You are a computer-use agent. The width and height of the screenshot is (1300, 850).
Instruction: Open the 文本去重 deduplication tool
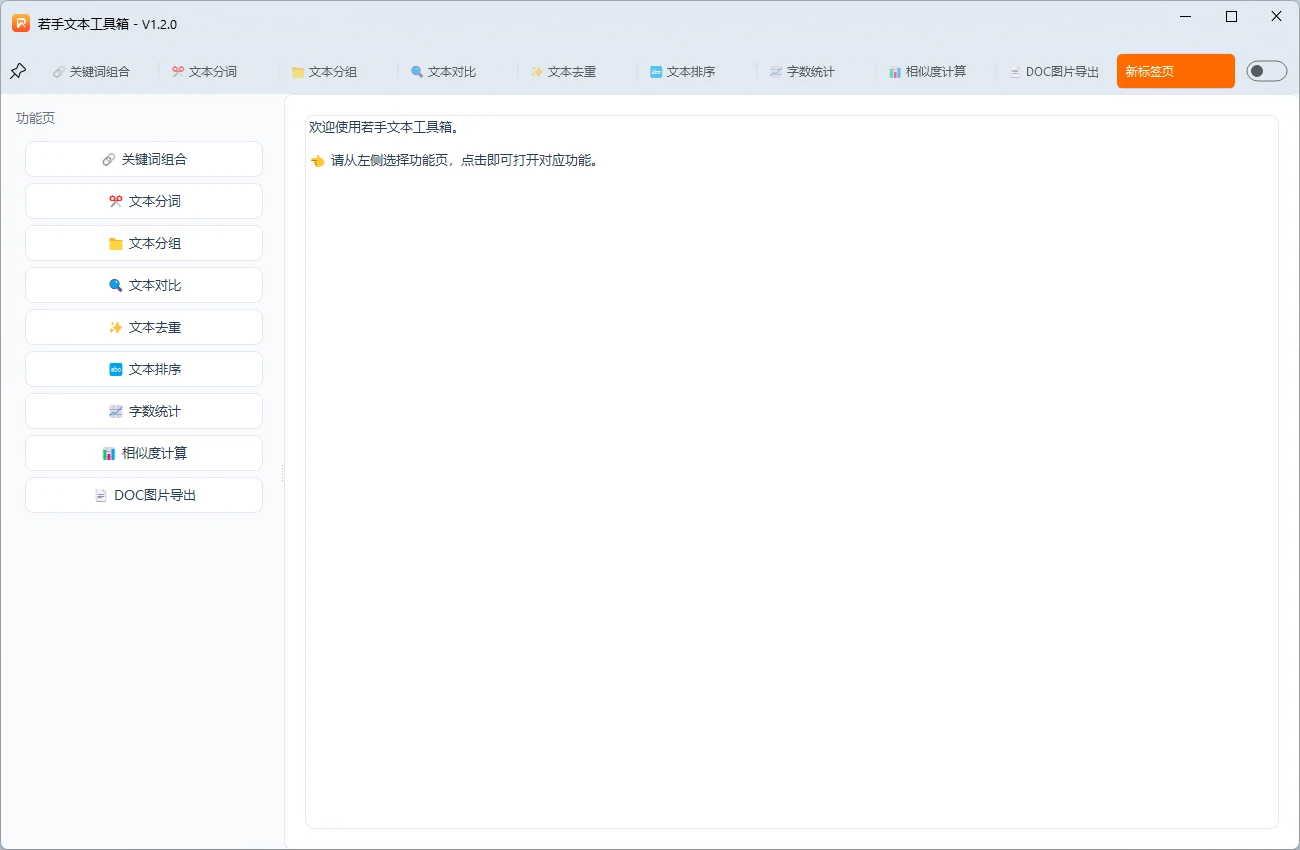coord(143,327)
